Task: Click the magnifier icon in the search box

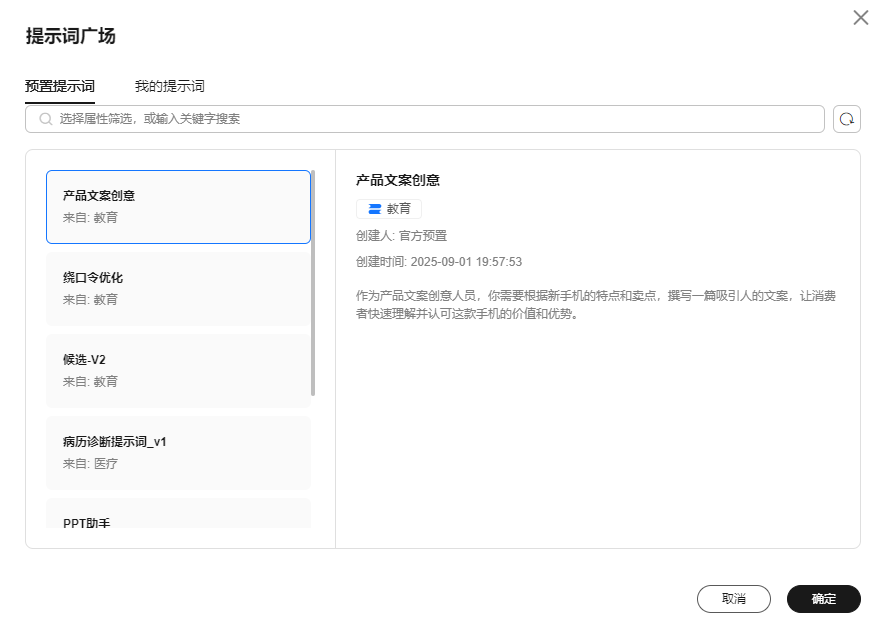Action: click(45, 119)
